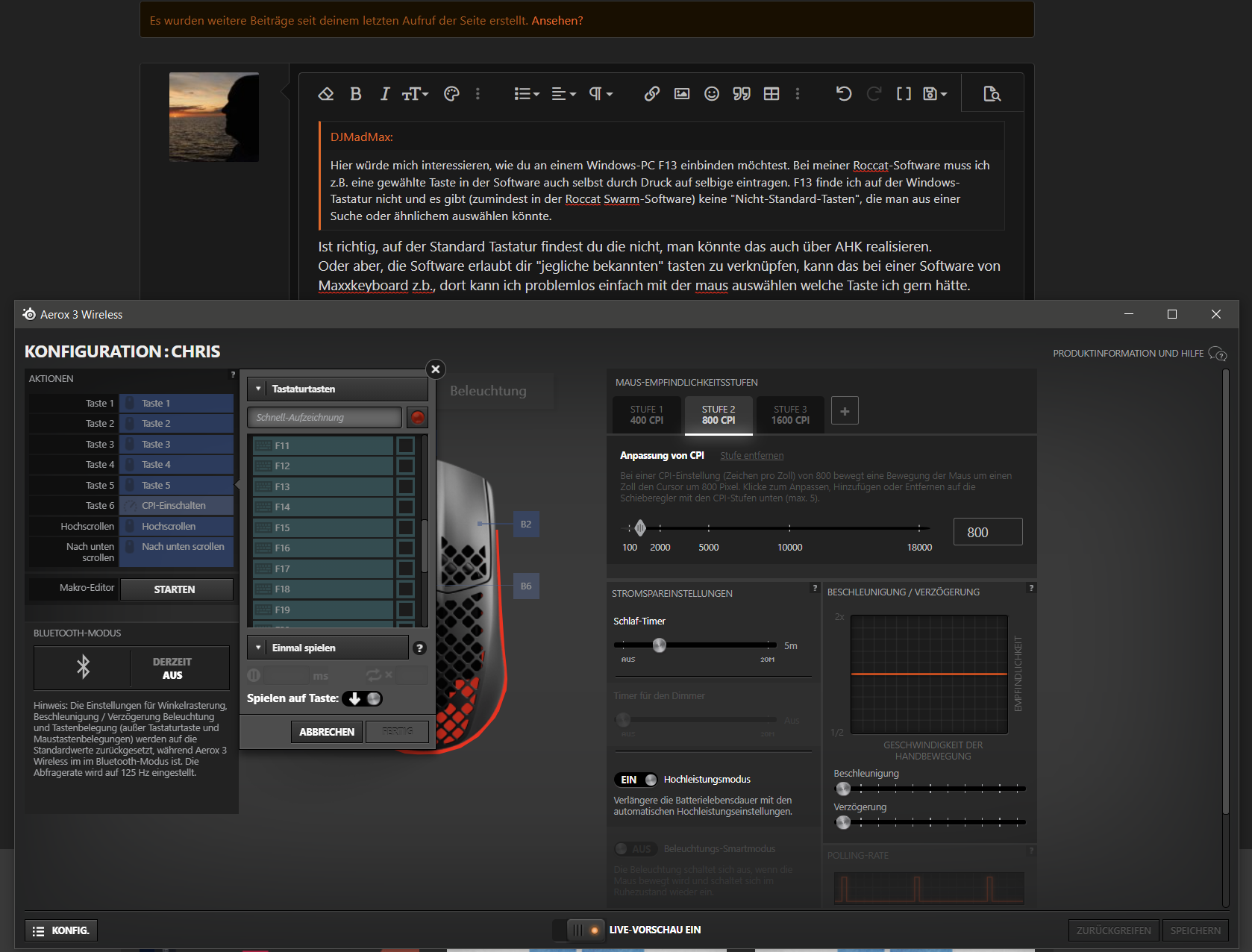This screenshot has width=1252, height=952.
Task: Insert a table in the forum editor
Action: click(x=771, y=94)
